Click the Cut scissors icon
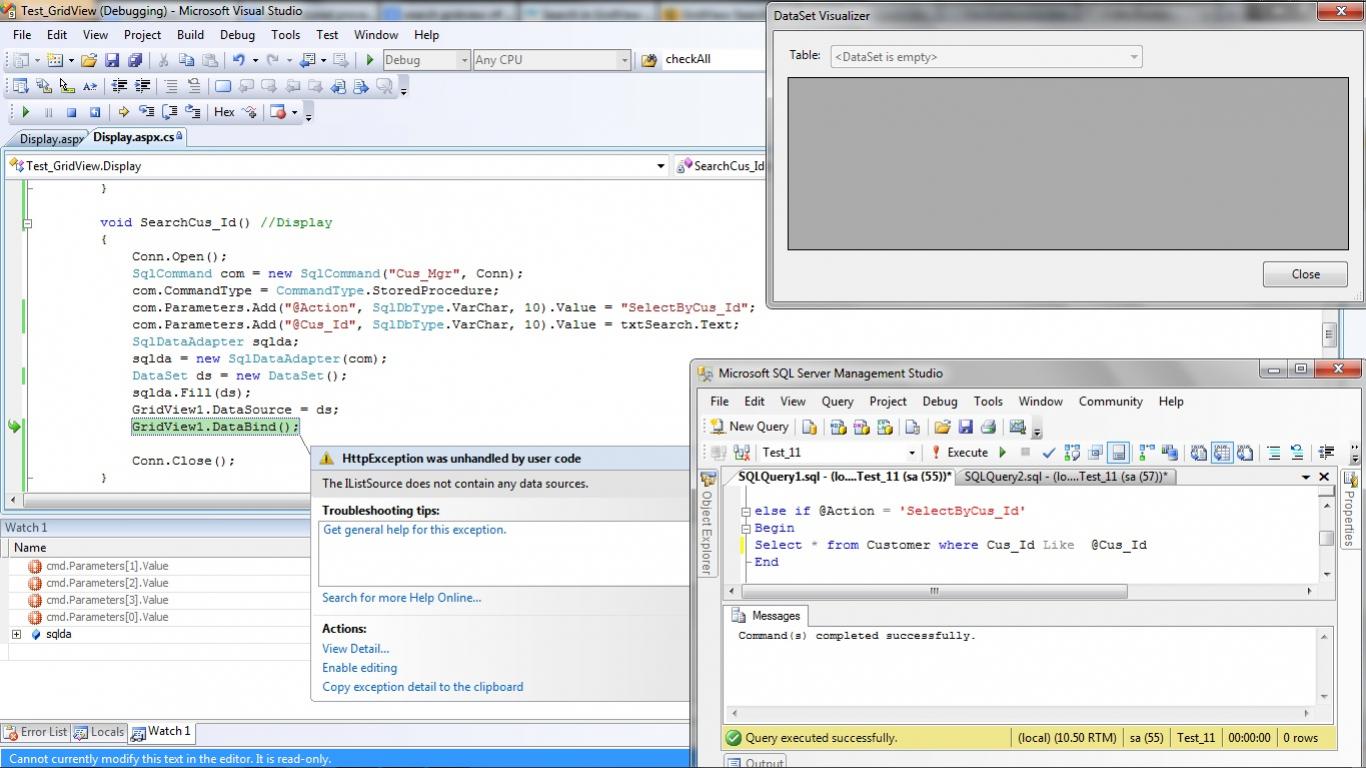1366x768 pixels. (x=164, y=60)
